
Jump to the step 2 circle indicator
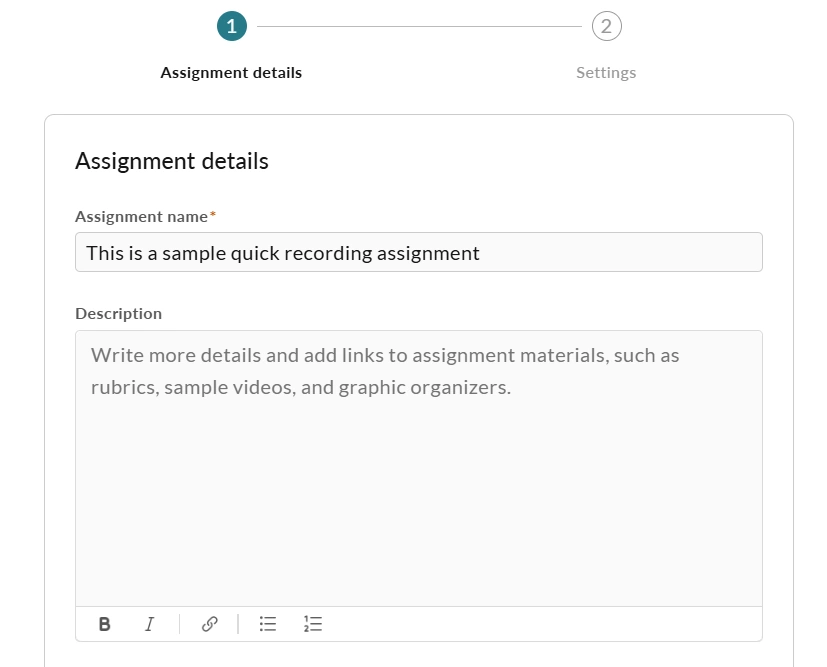click(607, 26)
